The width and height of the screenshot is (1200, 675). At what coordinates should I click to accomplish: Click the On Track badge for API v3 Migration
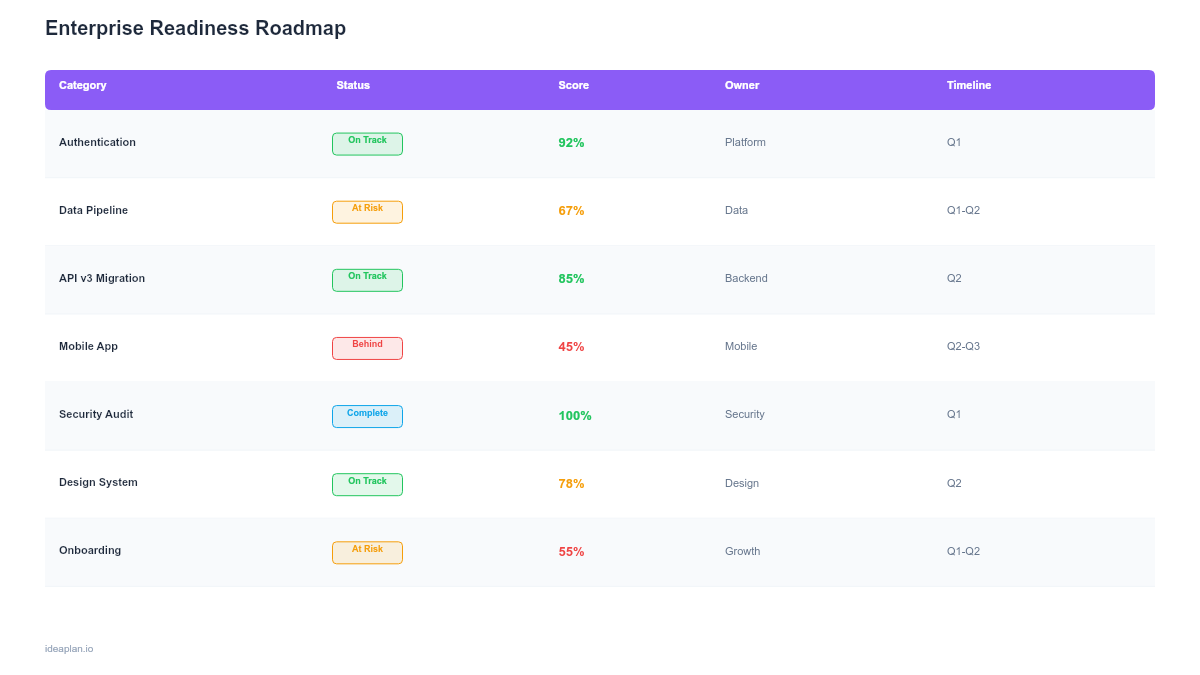[367, 280]
